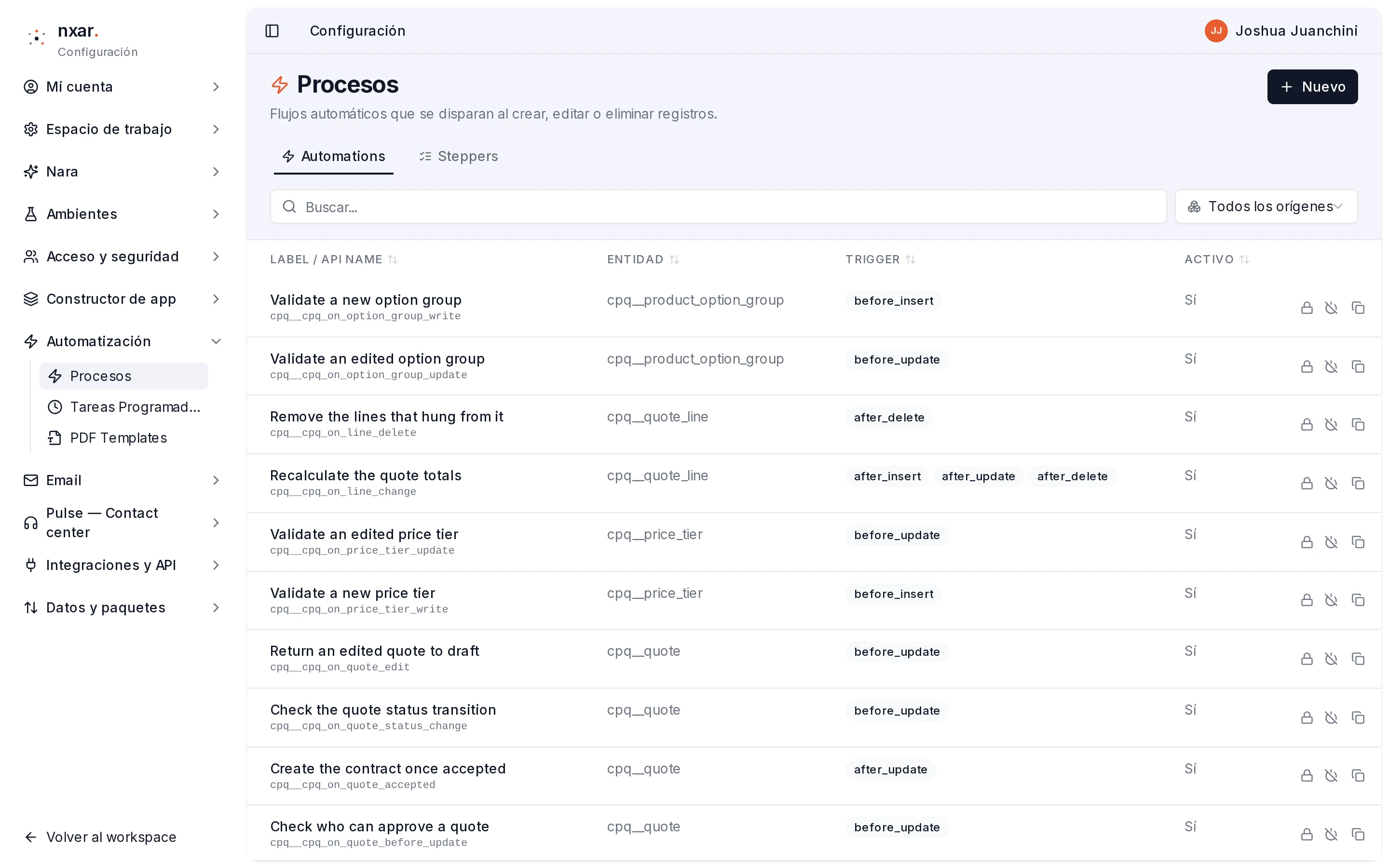Duplicate the Validate an edited price tier process
The width and height of the screenshot is (1389, 868).
pos(1358,542)
